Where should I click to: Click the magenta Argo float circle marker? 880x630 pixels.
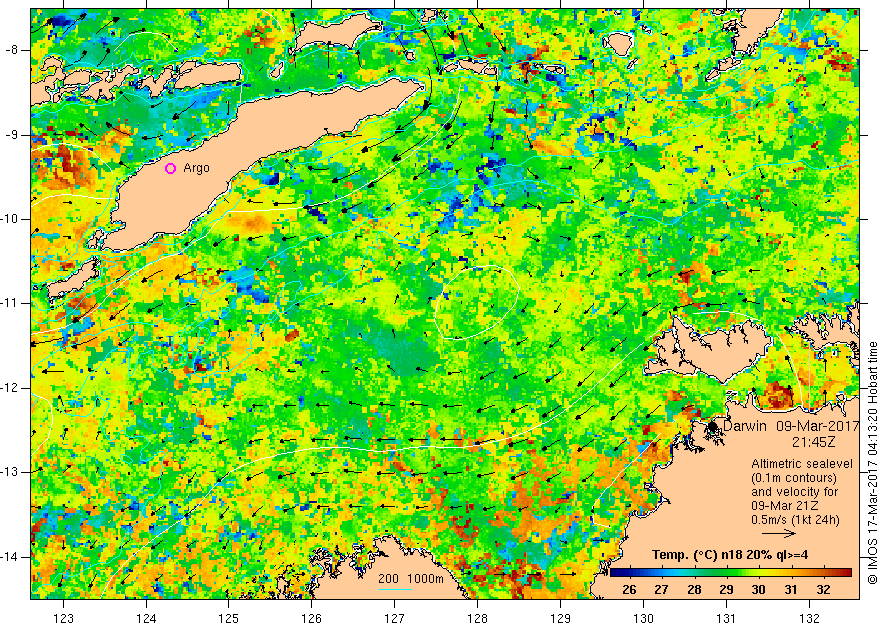pyautogui.click(x=171, y=168)
